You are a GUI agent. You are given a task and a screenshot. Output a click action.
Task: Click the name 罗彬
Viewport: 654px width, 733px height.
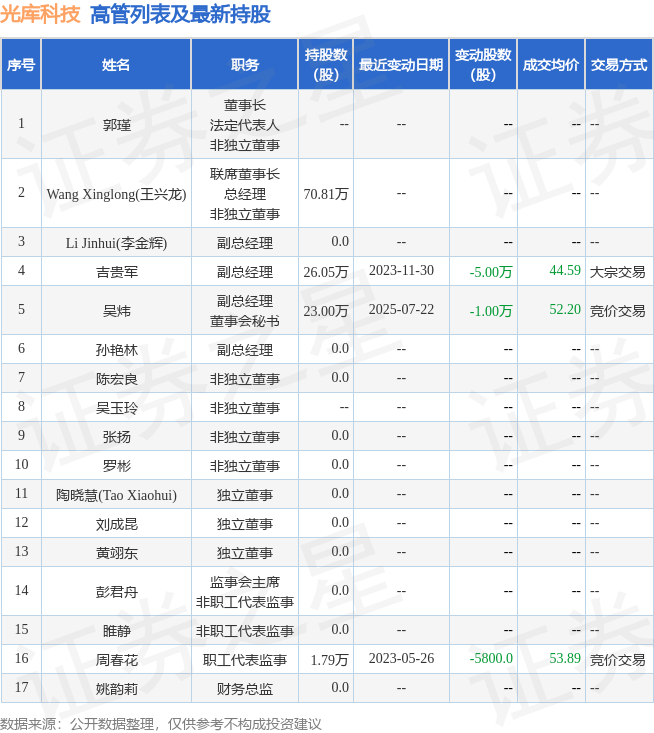(117, 466)
